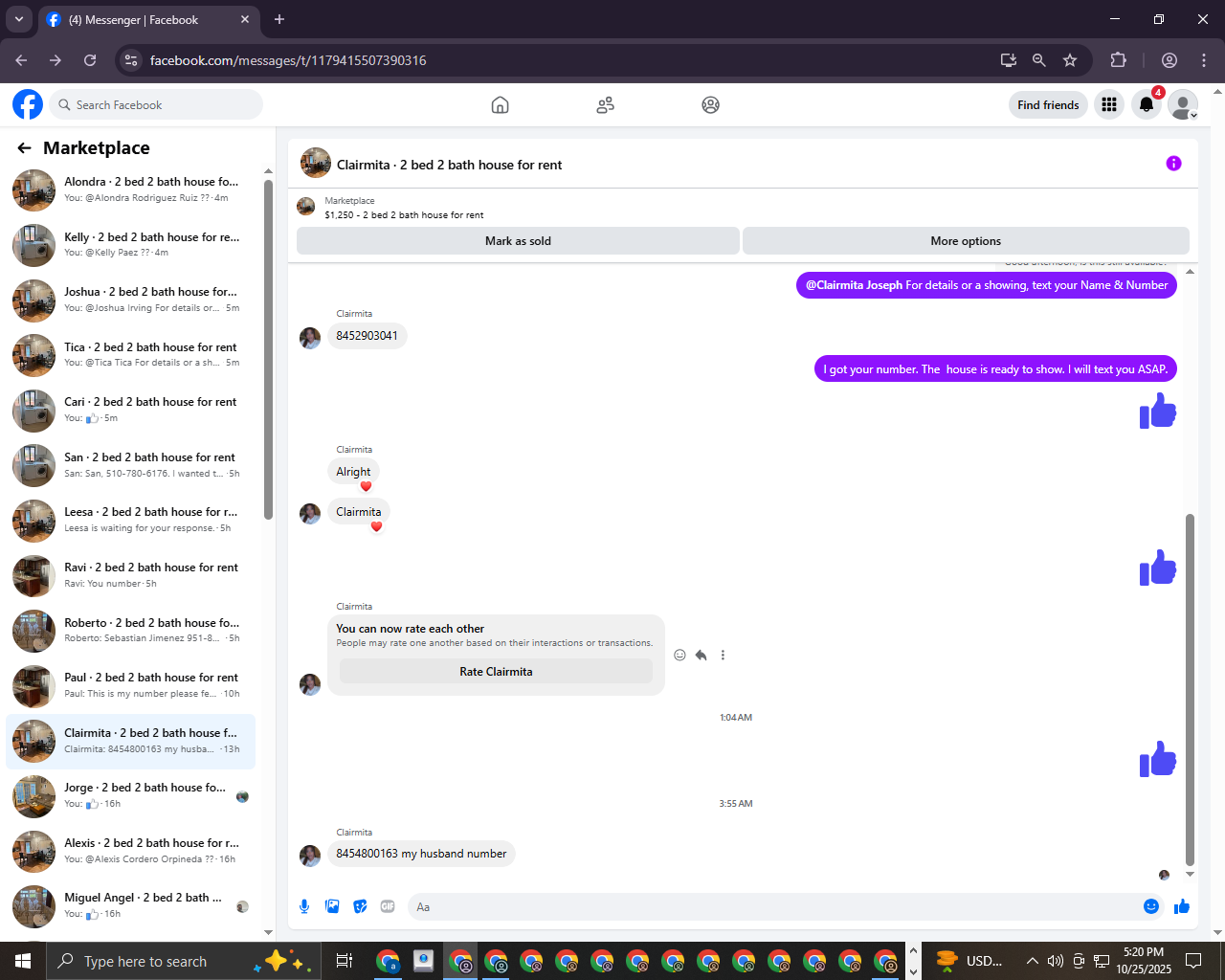Open a new browser tab

[279, 19]
